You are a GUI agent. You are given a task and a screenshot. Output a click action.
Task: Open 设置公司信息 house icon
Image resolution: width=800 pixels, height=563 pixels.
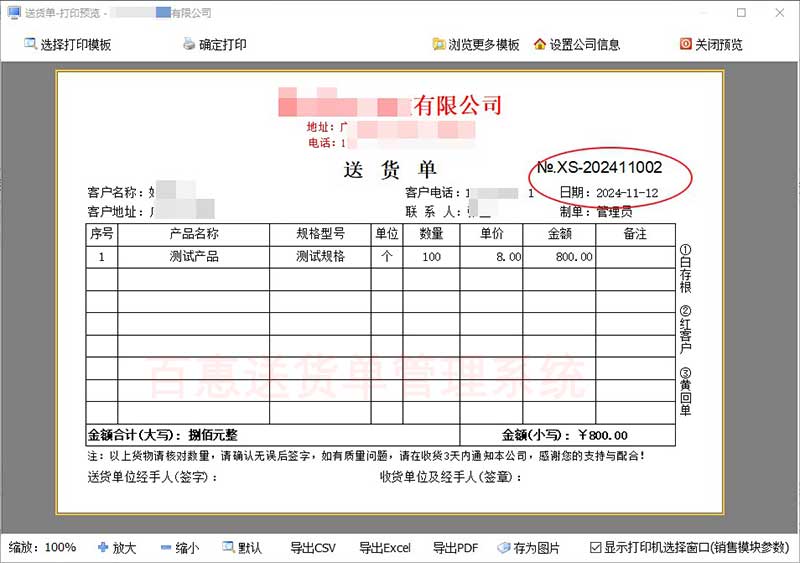(540, 45)
